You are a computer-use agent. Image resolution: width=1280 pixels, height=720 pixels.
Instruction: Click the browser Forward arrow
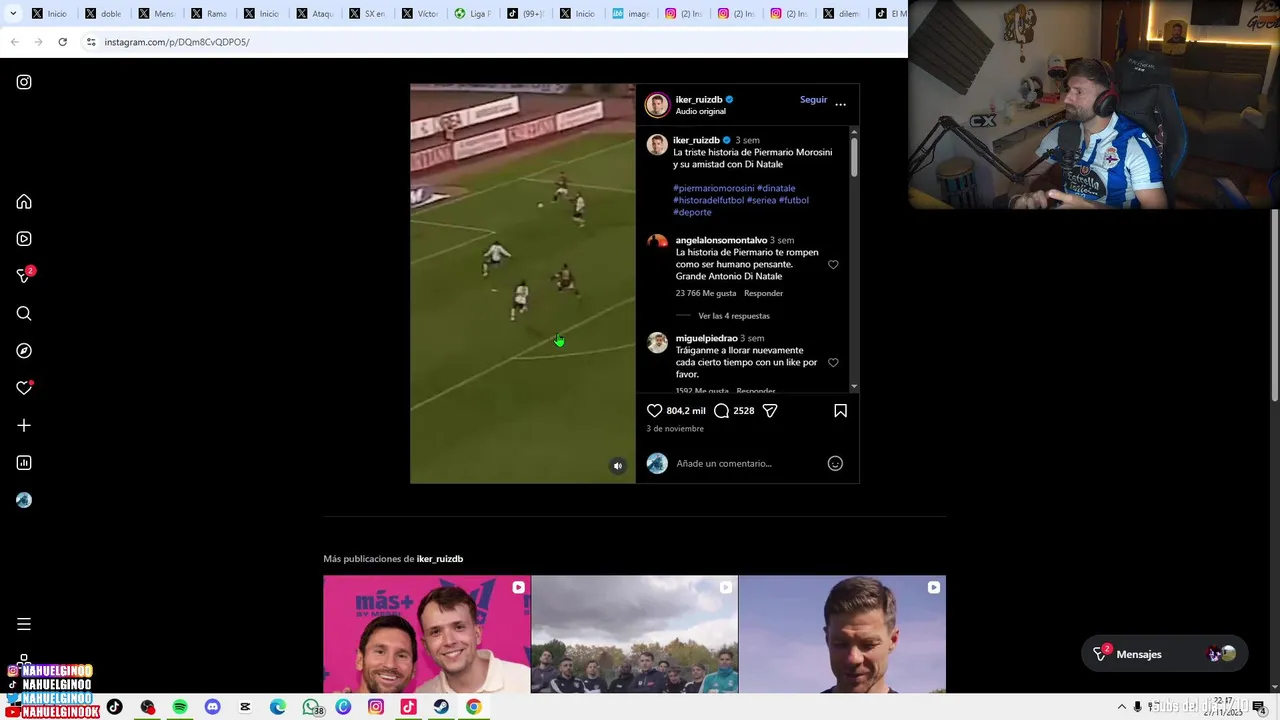[38, 42]
